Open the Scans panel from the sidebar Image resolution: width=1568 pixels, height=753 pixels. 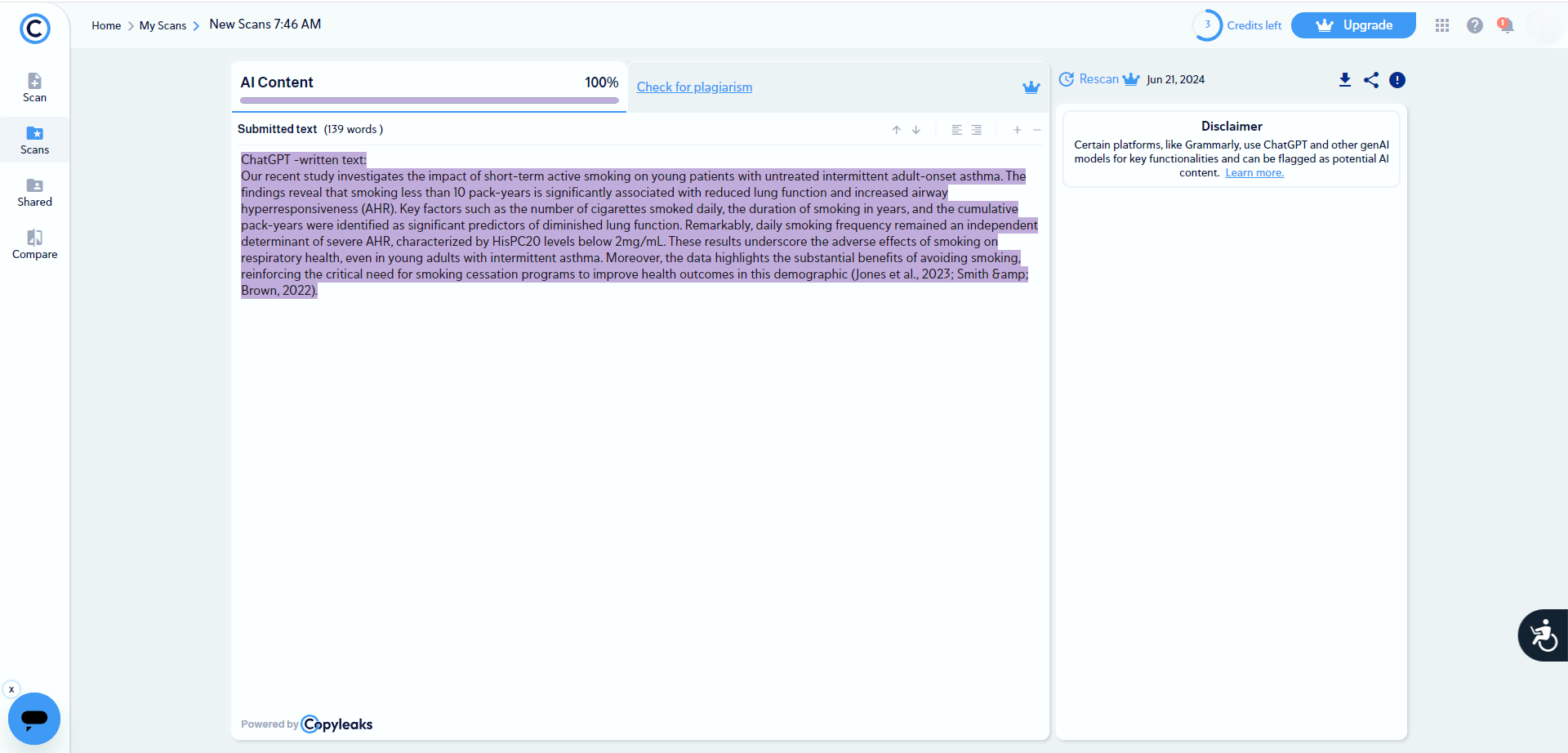click(34, 139)
